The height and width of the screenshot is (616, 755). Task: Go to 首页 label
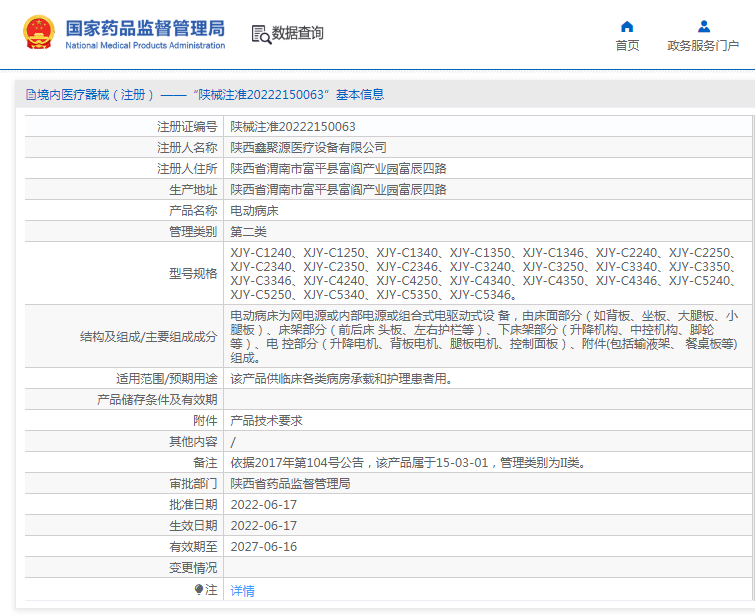pos(627,46)
